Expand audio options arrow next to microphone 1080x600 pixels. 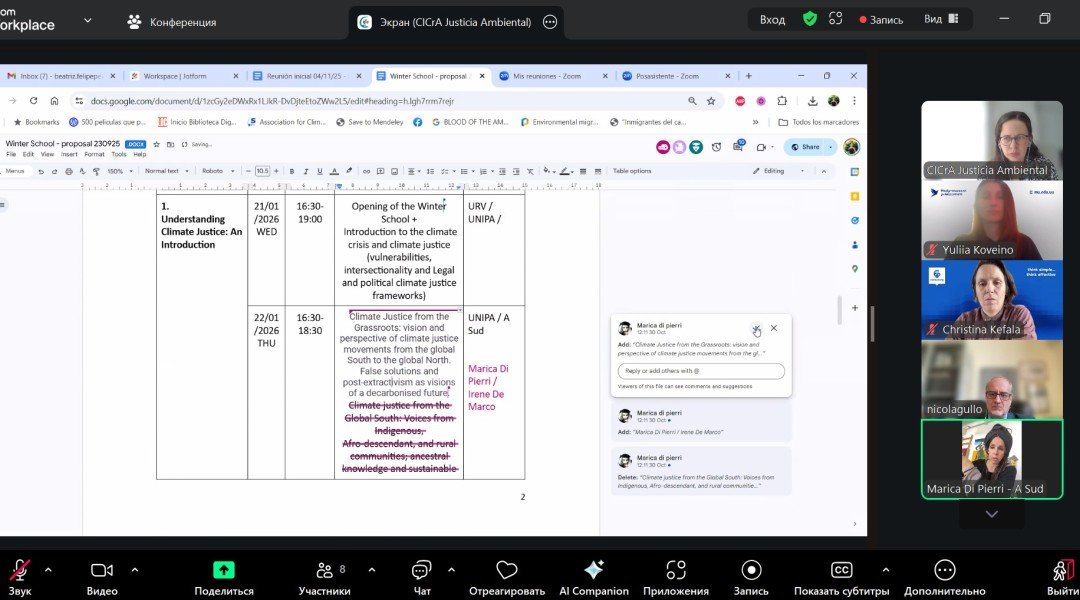pos(48,569)
